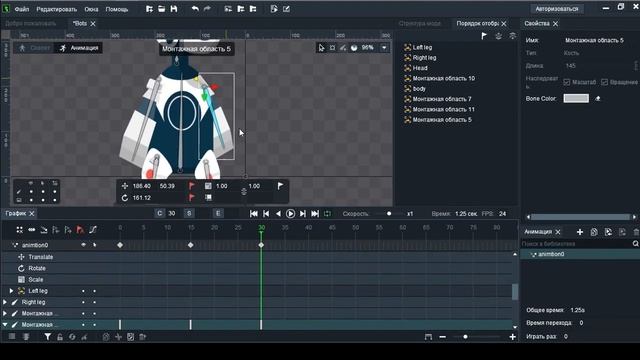Open the Файл menu

coord(22,9)
